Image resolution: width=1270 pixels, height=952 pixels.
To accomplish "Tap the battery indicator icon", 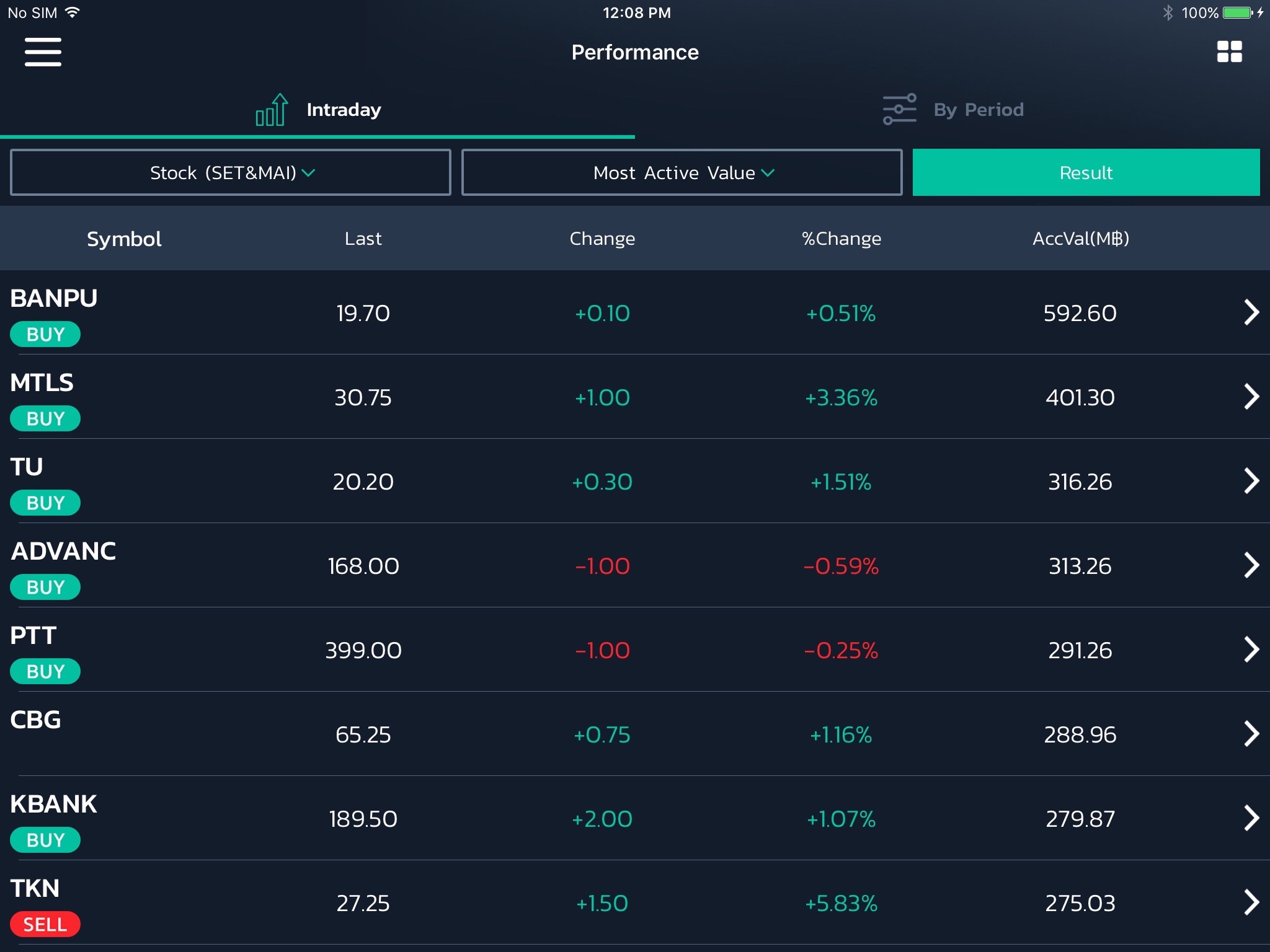I will click(1238, 12).
